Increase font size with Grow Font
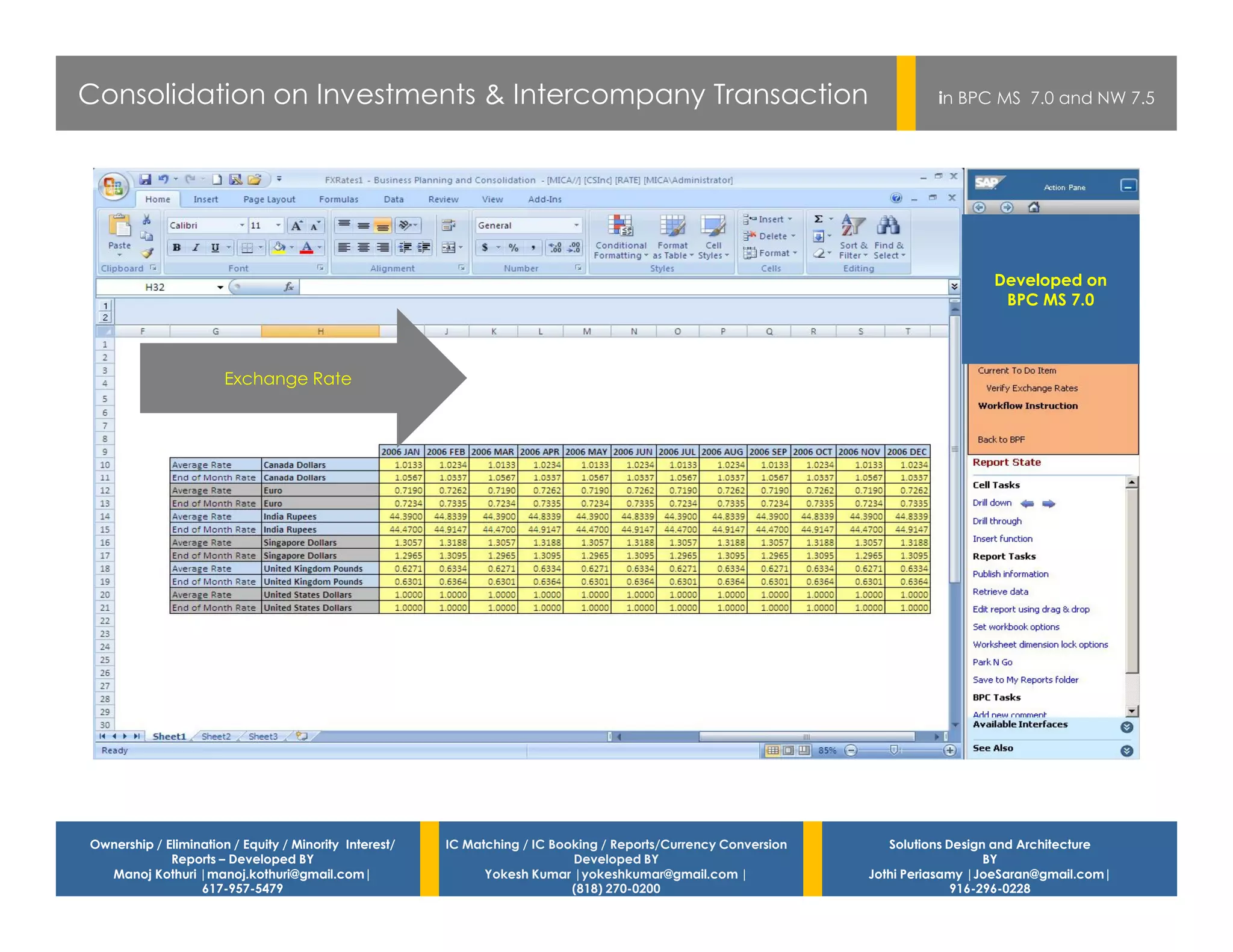 [296, 226]
